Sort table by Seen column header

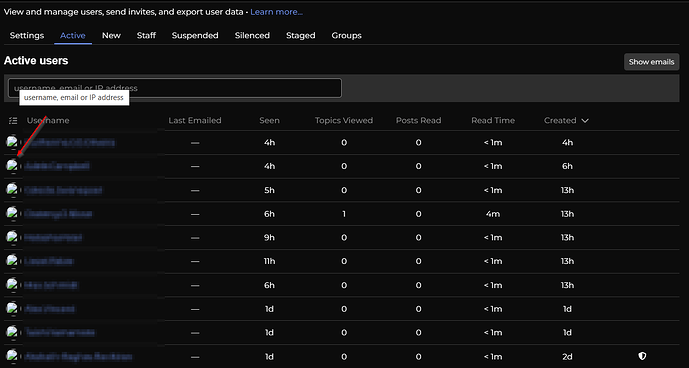click(x=269, y=120)
